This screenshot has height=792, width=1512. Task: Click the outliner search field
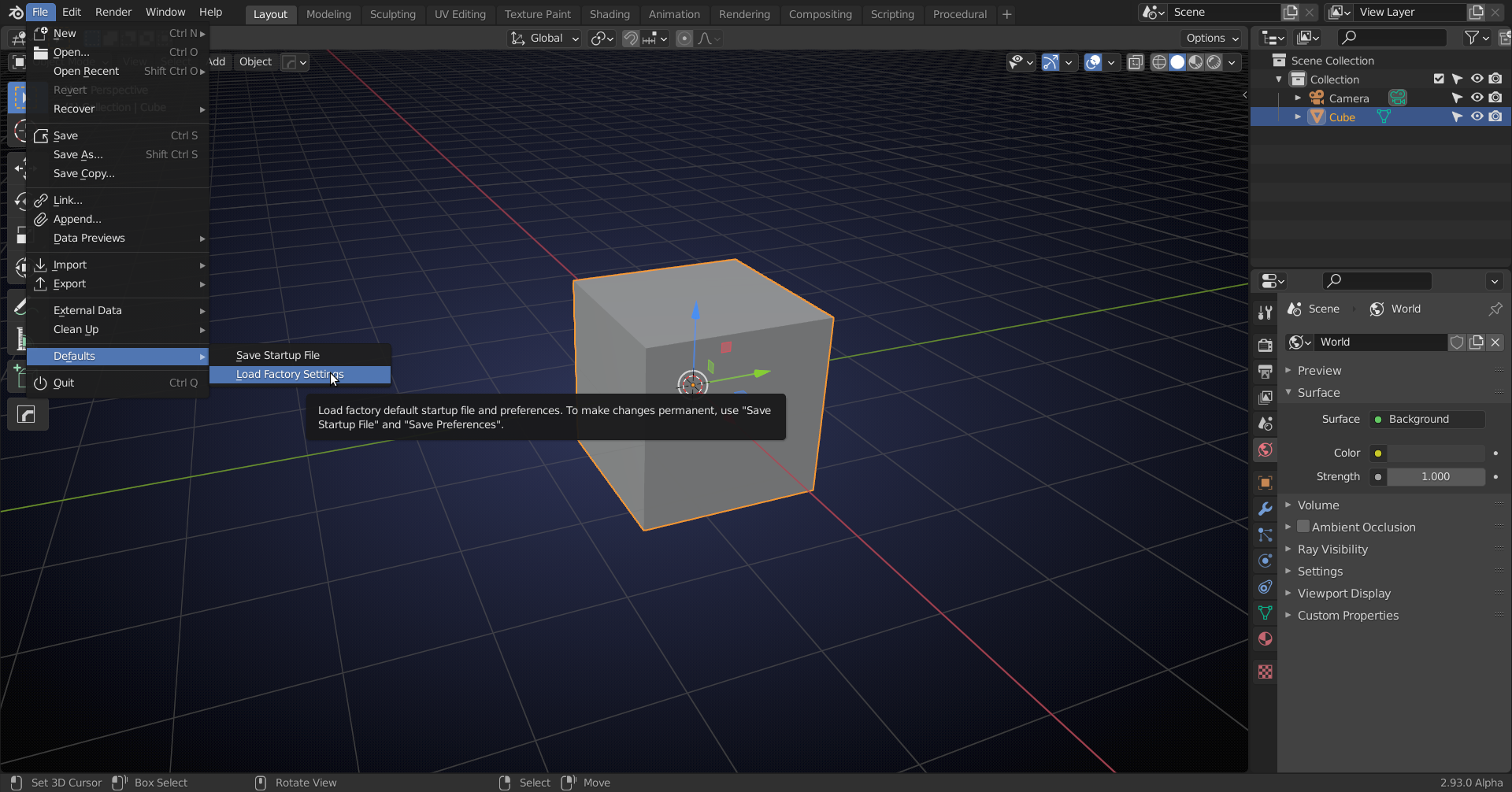(x=1392, y=37)
